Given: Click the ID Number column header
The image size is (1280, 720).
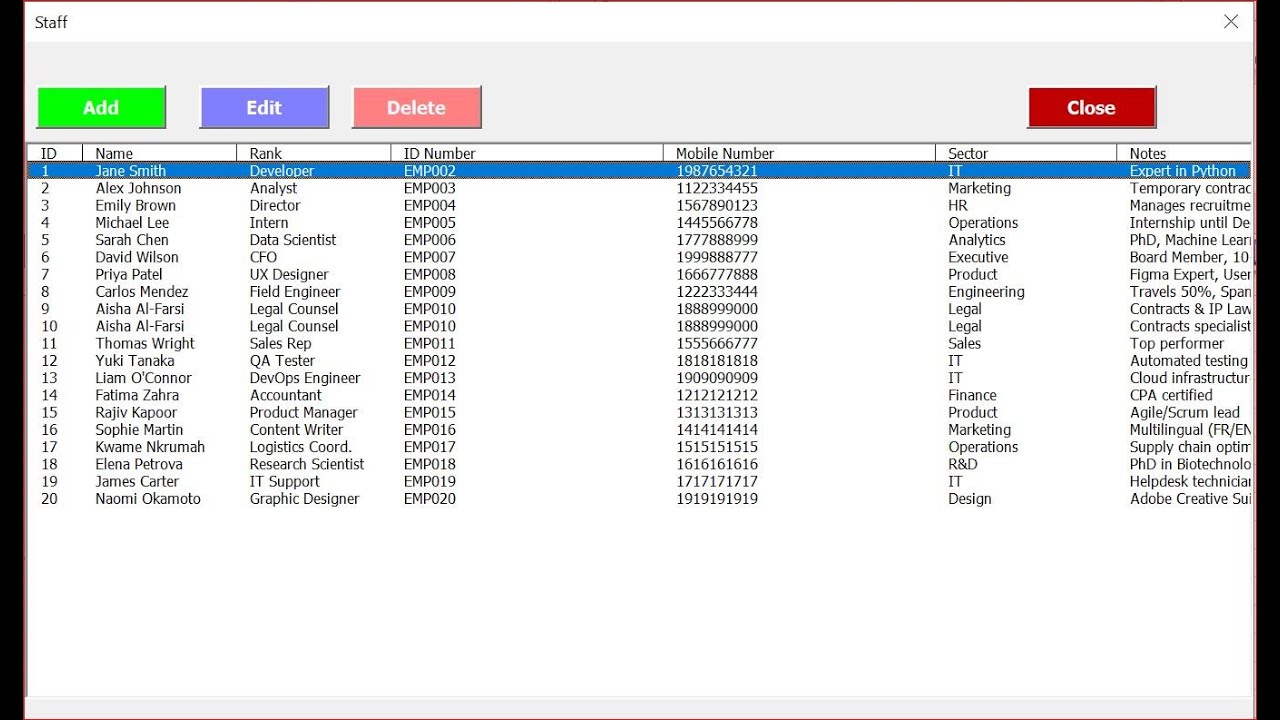Looking at the screenshot, I should pos(527,153).
